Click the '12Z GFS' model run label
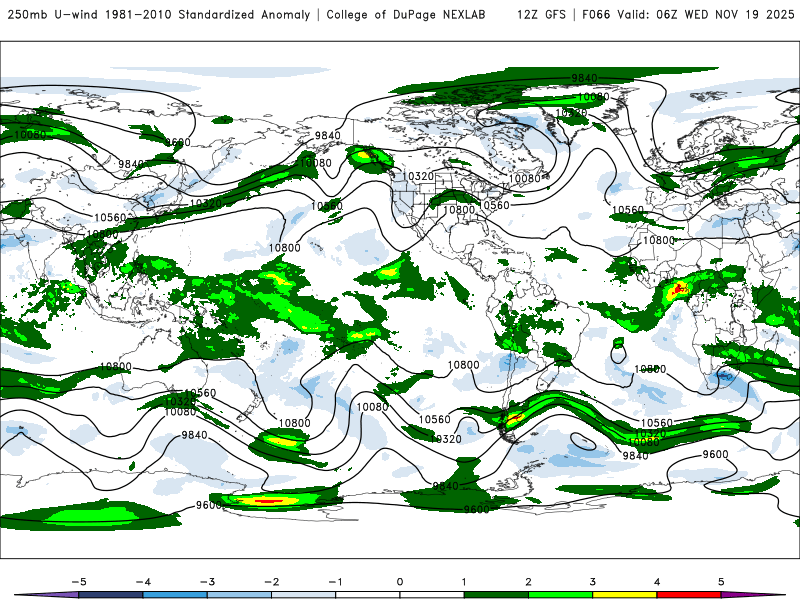The image size is (800, 600). [x=541, y=15]
